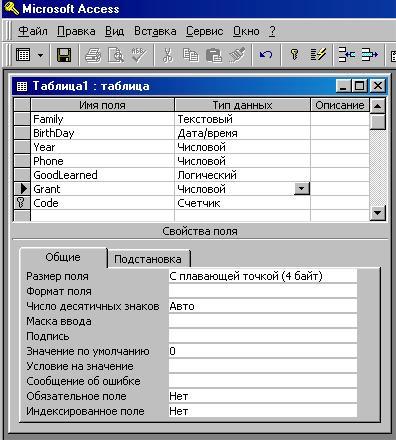Select the Format Painter brush icon
This screenshot has height=440, width=396.
pos(237,55)
